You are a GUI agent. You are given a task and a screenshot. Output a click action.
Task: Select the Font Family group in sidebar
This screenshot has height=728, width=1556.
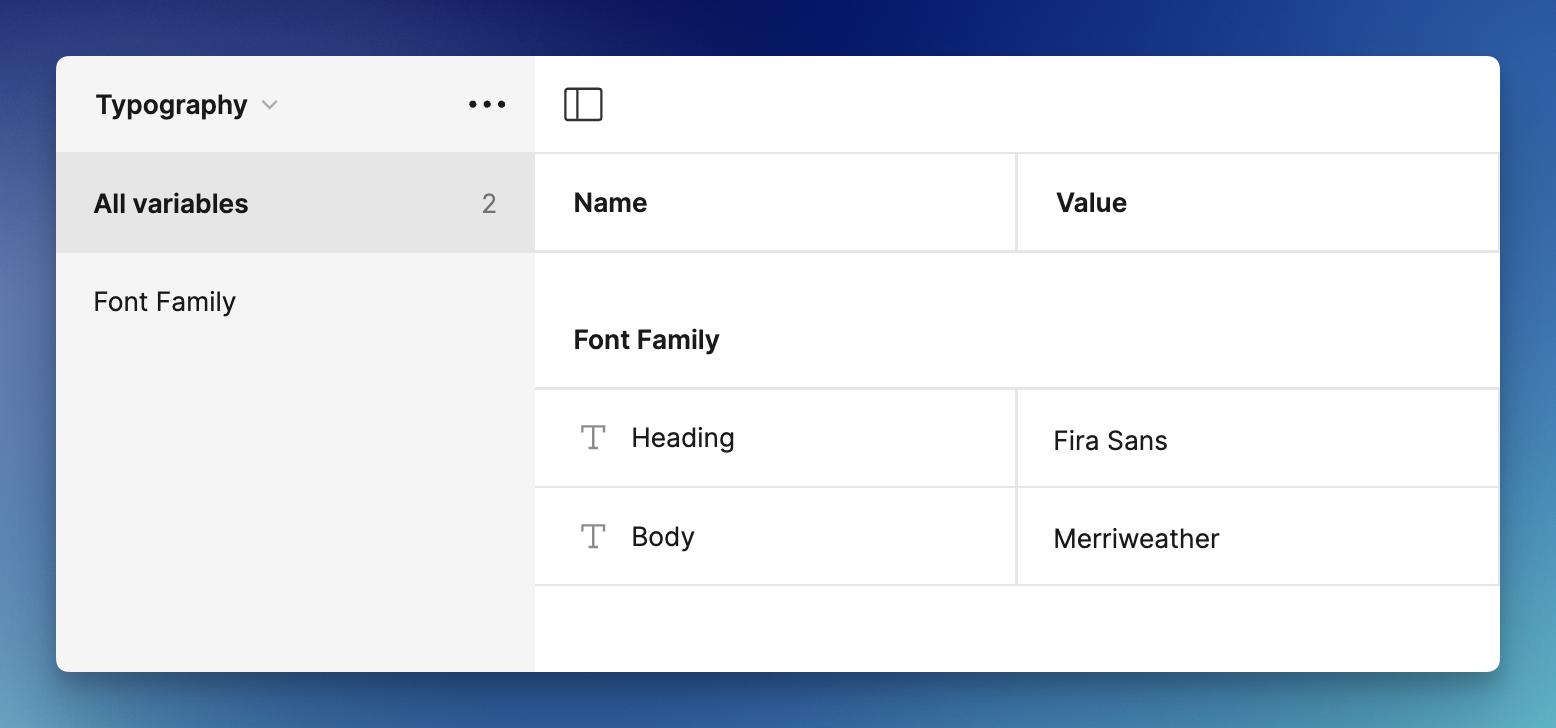165,302
